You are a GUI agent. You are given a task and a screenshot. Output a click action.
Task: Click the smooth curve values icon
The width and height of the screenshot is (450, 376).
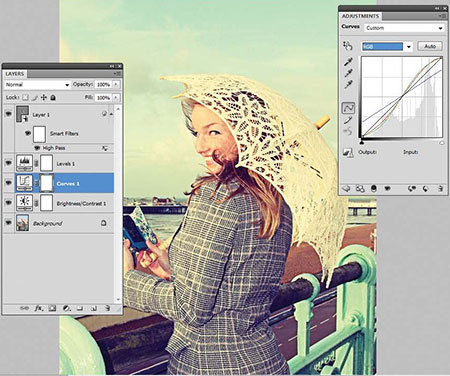click(x=348, y=131)
